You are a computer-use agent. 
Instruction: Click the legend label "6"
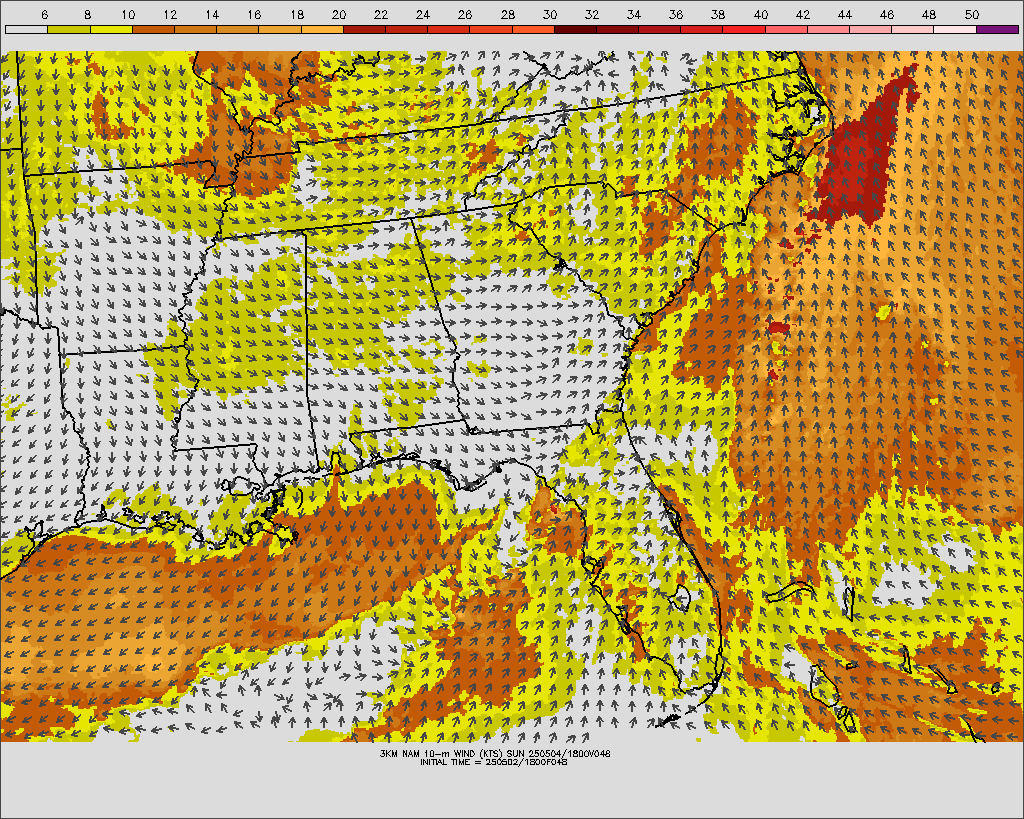point(44,14)
